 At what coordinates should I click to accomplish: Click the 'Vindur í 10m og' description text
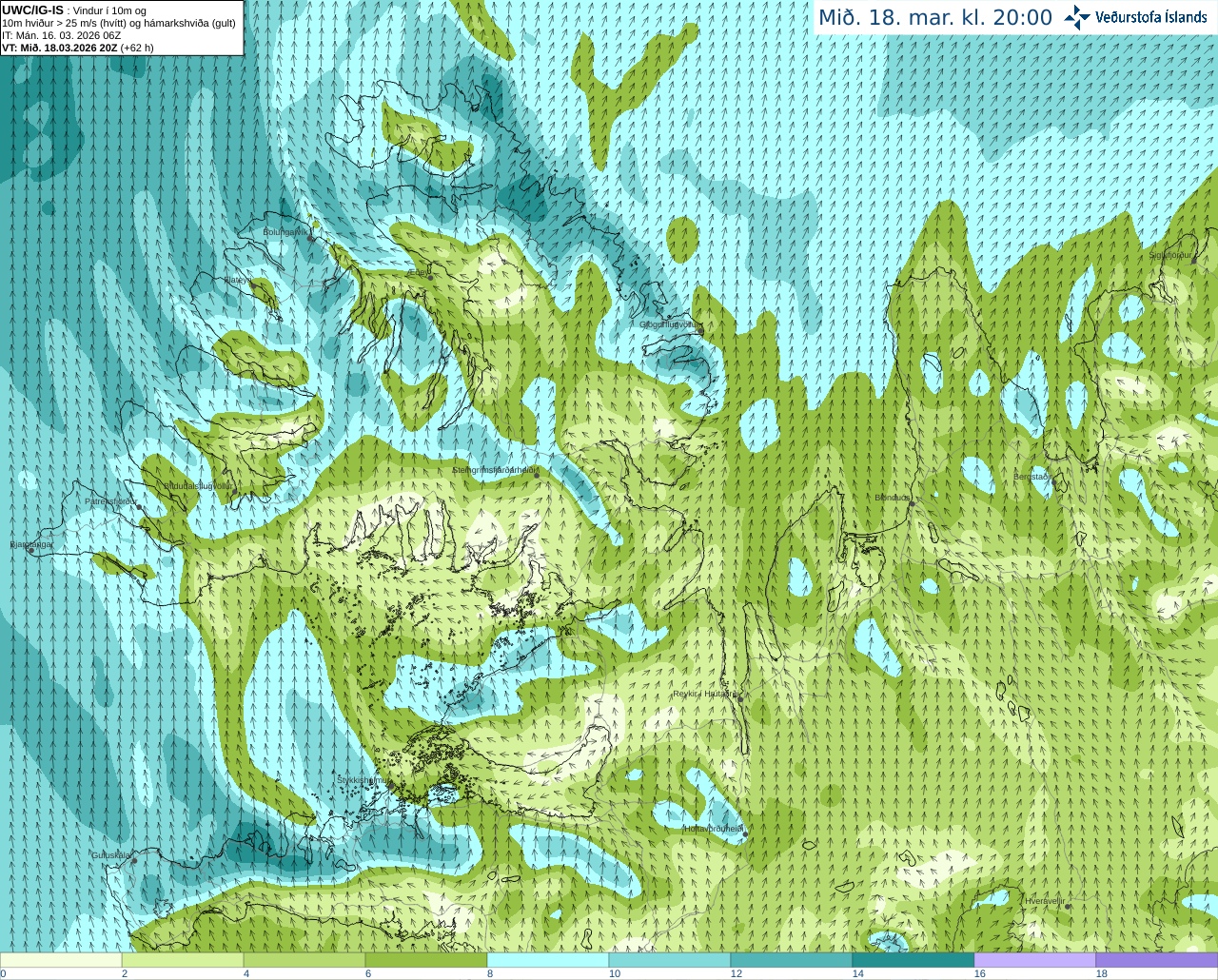(x=109, y=11)
